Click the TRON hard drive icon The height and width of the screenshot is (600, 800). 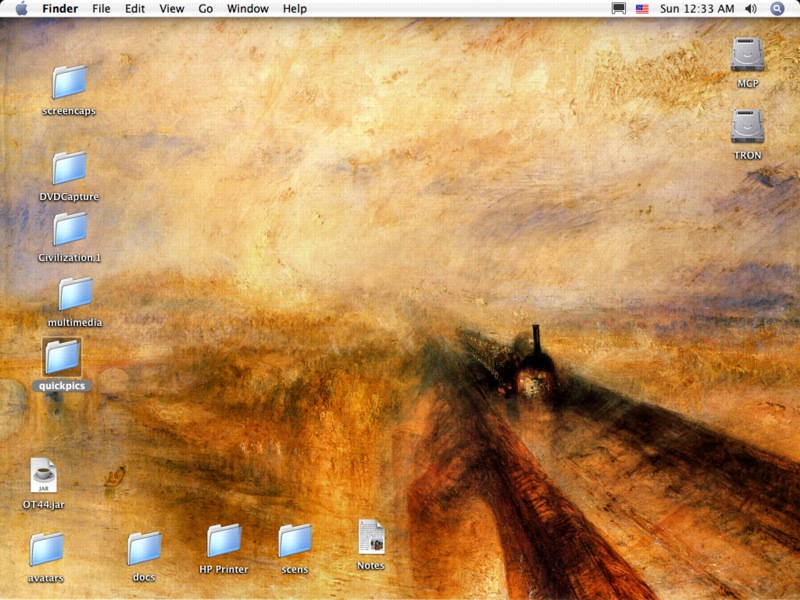pos(747,126)
